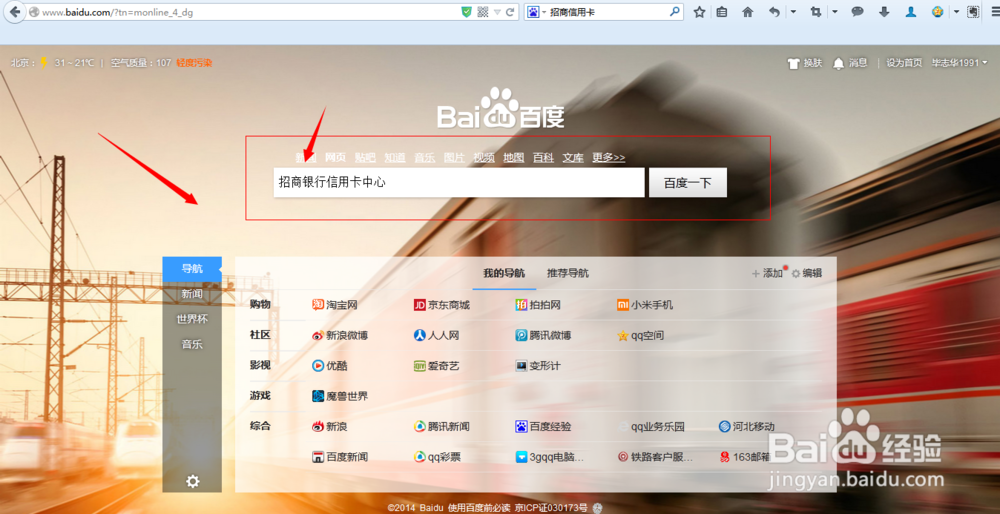
Task: Click the translate icon in toolbar
Action: pos(973,11)
